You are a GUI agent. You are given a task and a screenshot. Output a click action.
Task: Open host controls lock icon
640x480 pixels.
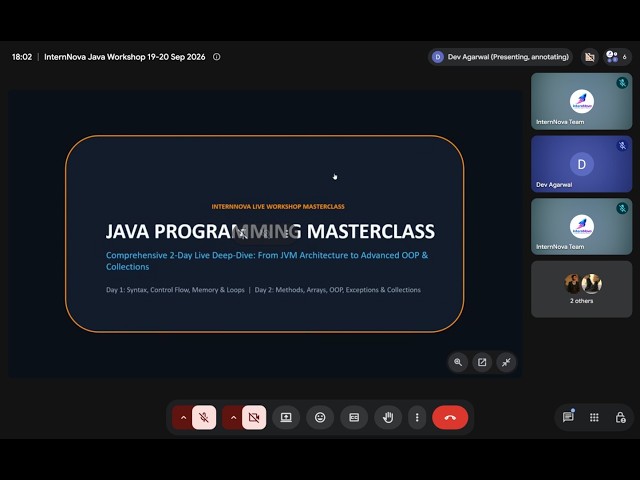point(620,417)
